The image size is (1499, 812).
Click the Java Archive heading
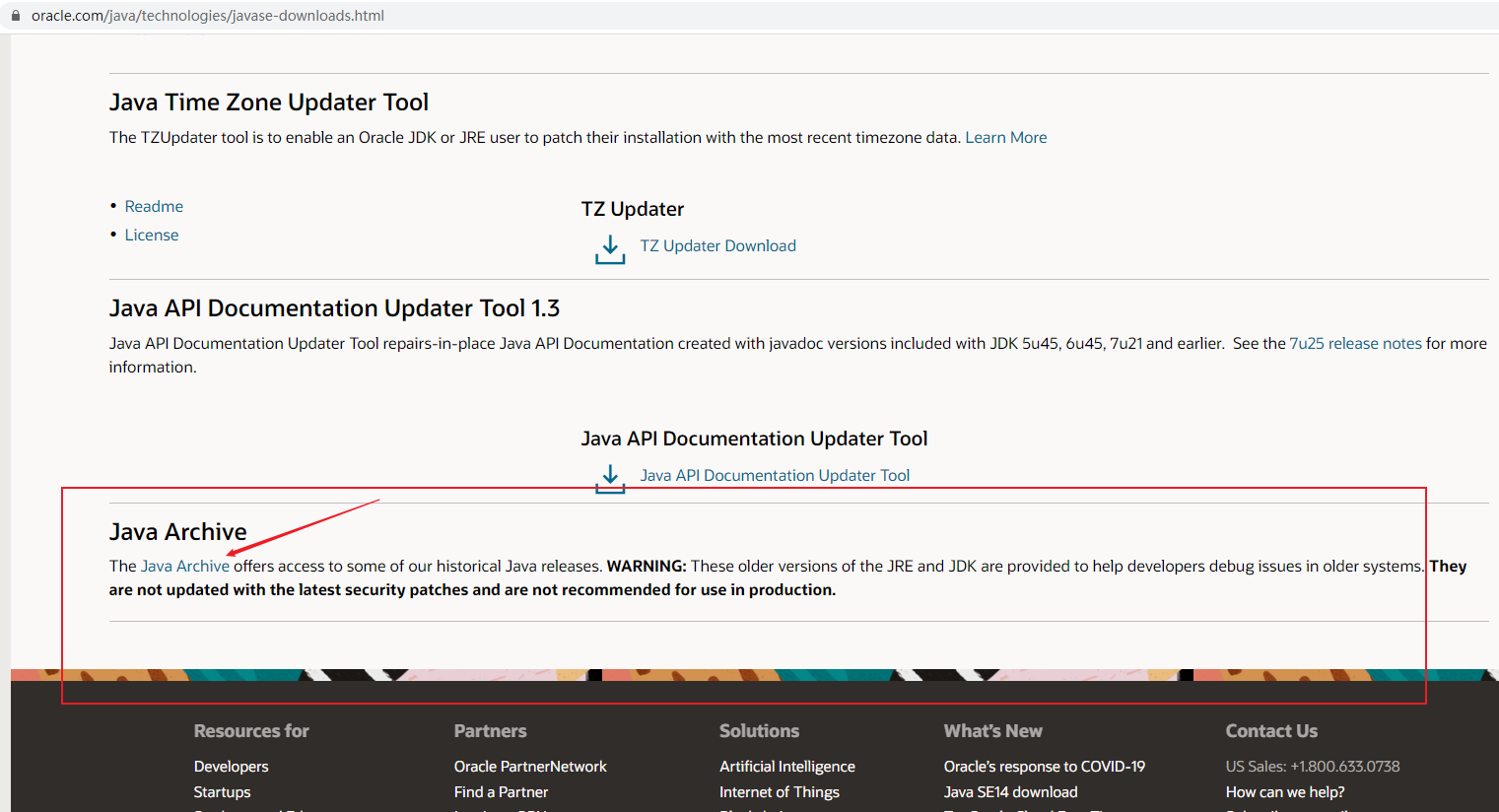177,532
